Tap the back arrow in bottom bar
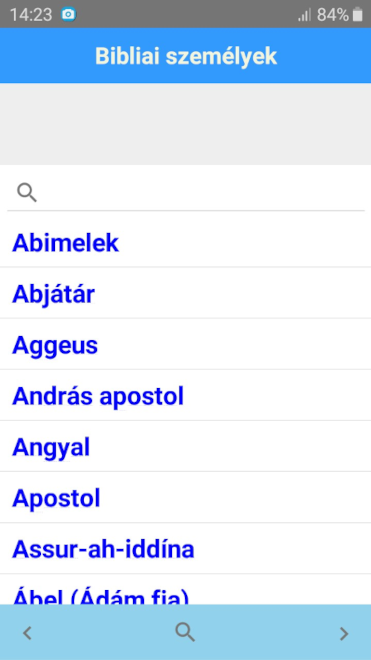Viewport: 371px width, 660px height. pyautogui.click(x=27, y=633)
